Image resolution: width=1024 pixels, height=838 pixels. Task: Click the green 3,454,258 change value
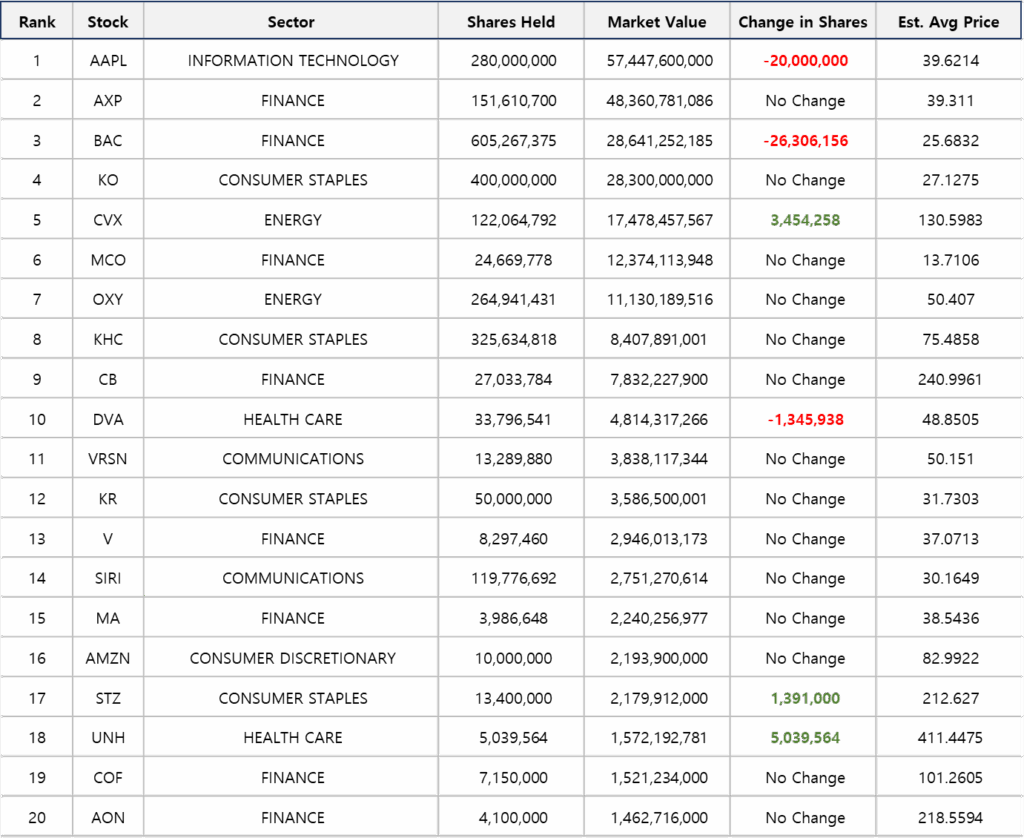(x=805, y=220)
